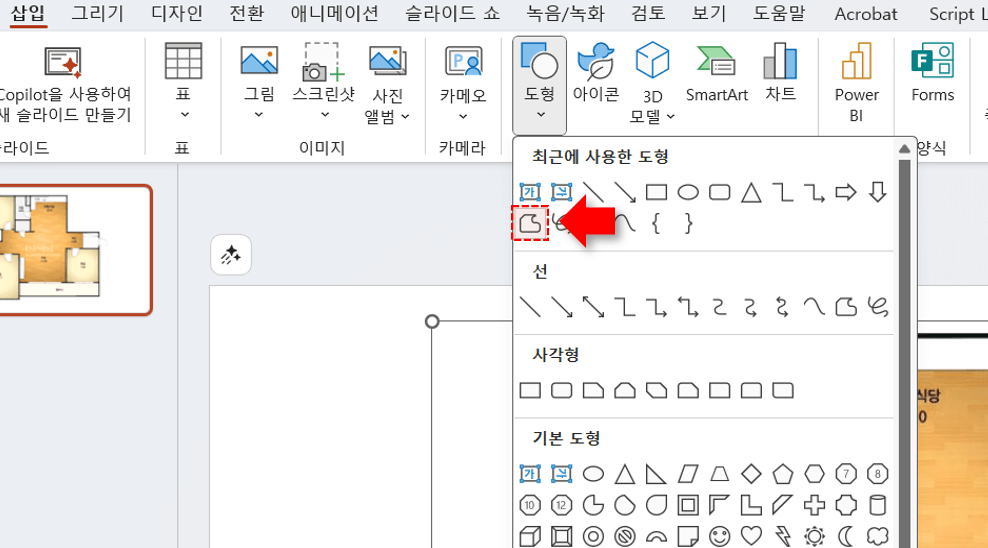Switch to the Insert (삽입) tab
This screenshot has width=988, height=548.
(28, 13)
